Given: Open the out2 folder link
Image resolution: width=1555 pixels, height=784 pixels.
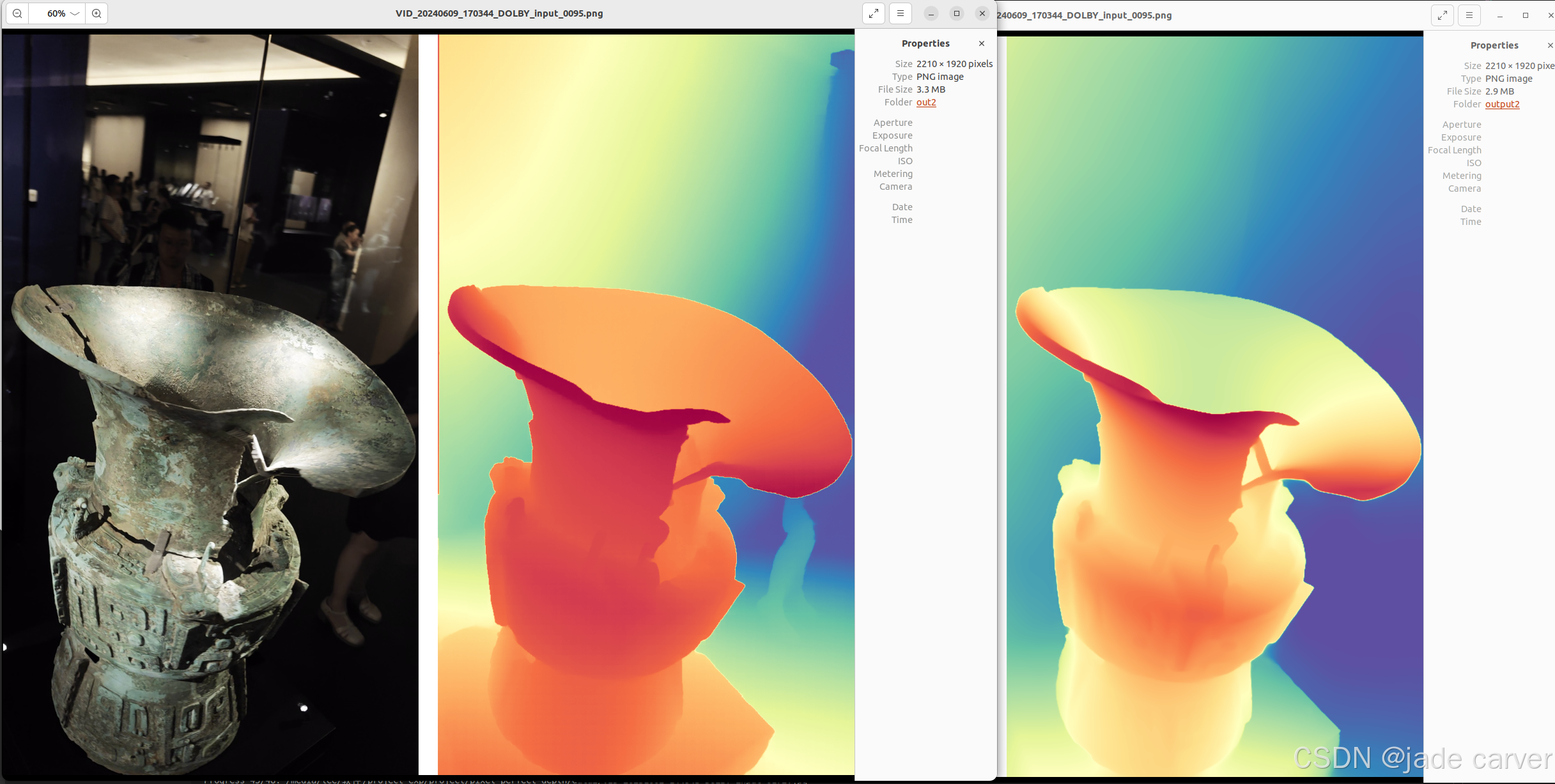Looking at the screenshot, I should click(x=926, y=102).
